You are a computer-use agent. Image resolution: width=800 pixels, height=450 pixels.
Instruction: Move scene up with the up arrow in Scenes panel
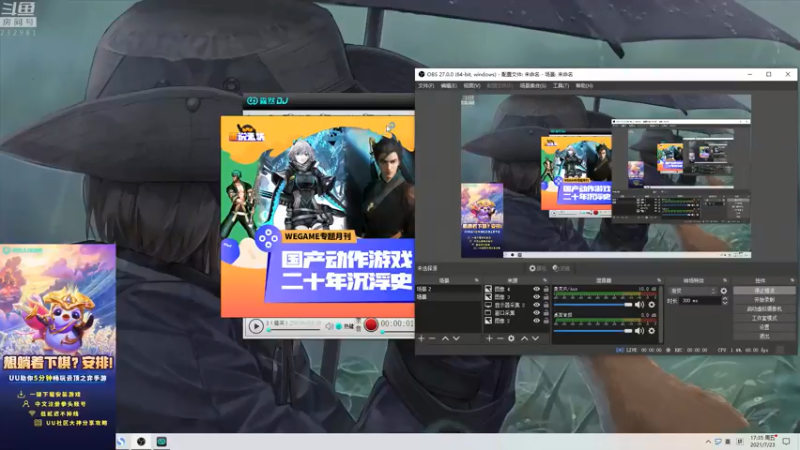point(445,338)
